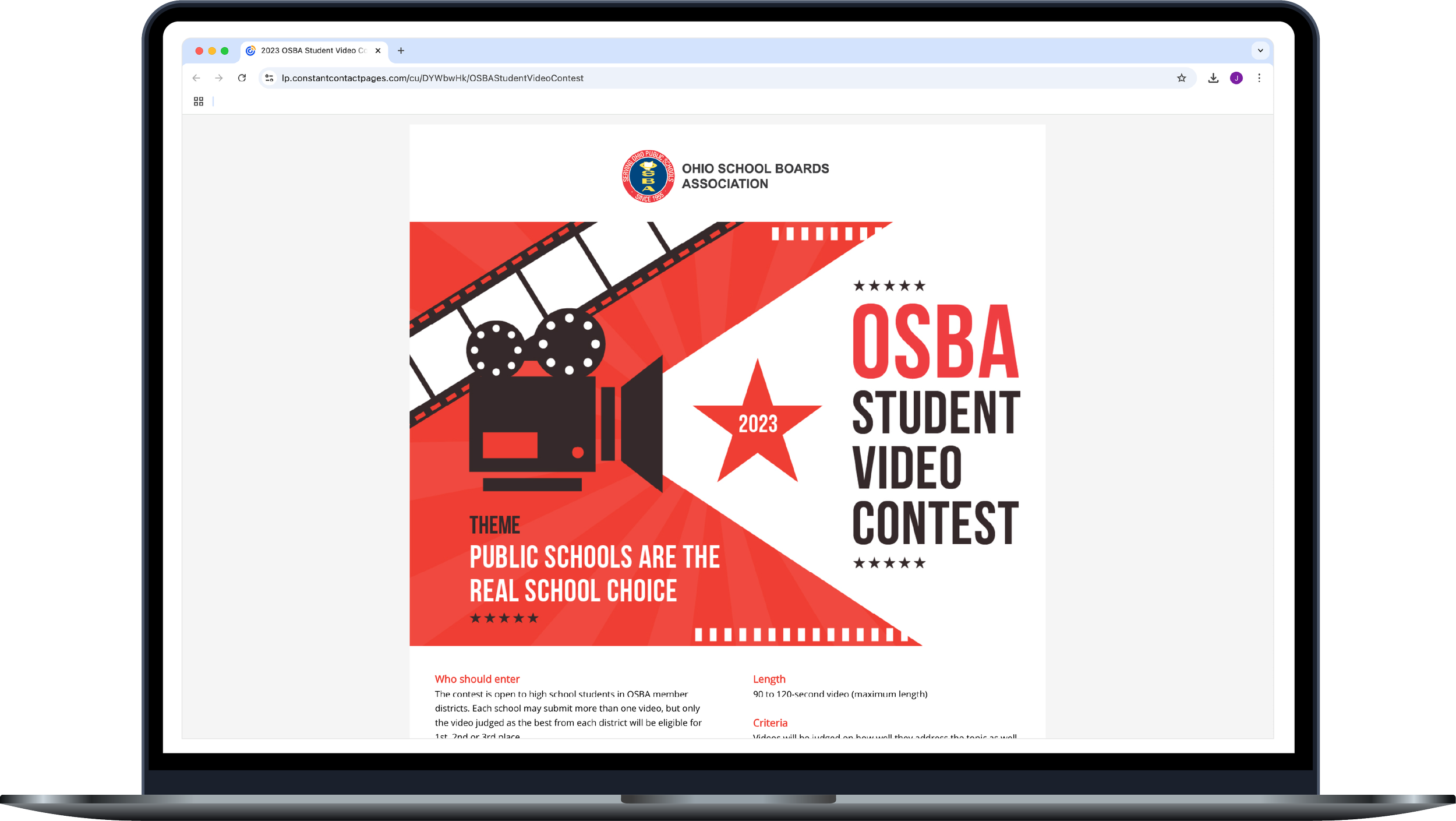The image size is (1456, 821).
Task: Expand the tab search dropdown chevron
Action: [1260, 51]
